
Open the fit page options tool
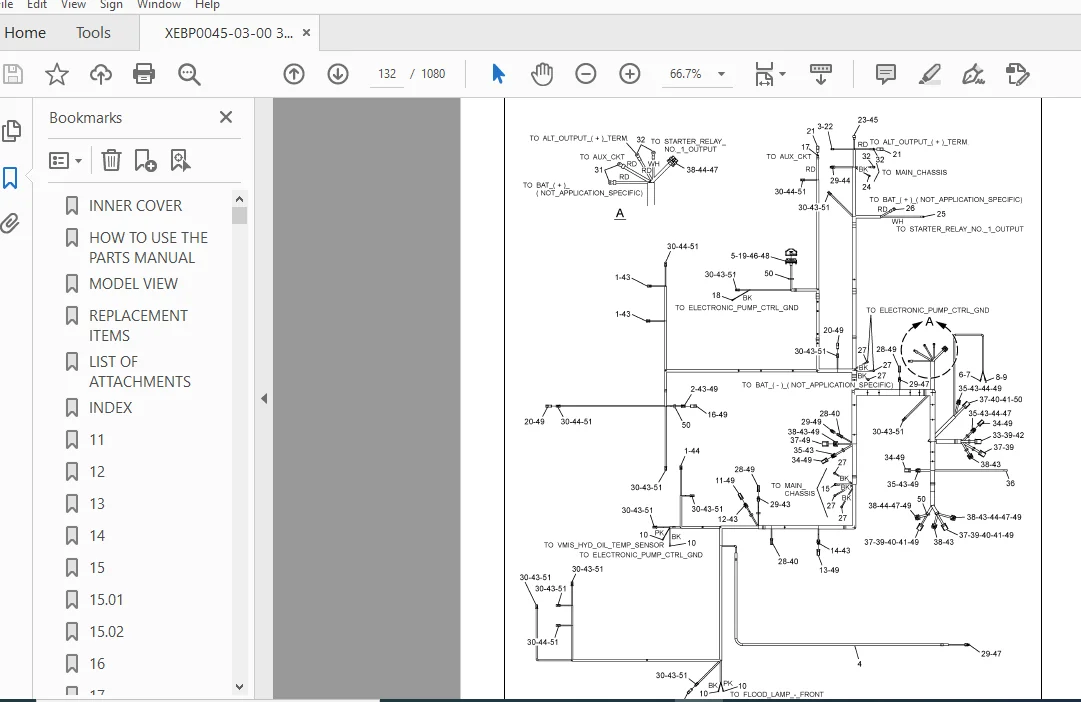764,74
